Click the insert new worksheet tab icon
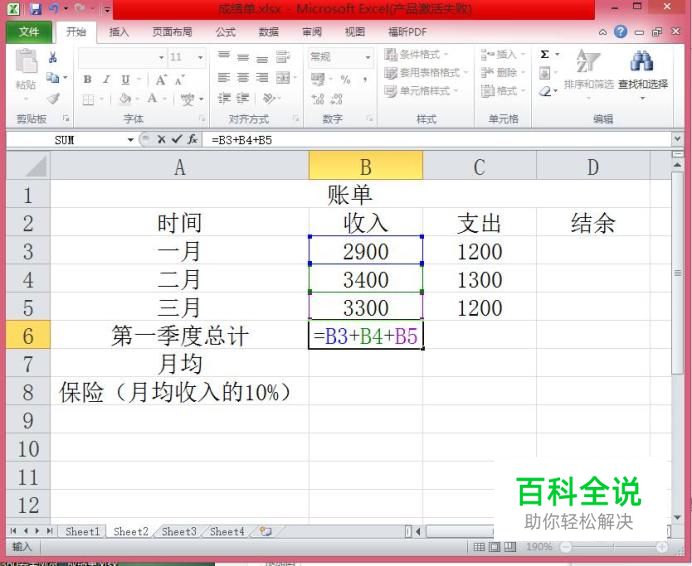Image resolution: width=692 pixels, height=566 pixels. 265,532
